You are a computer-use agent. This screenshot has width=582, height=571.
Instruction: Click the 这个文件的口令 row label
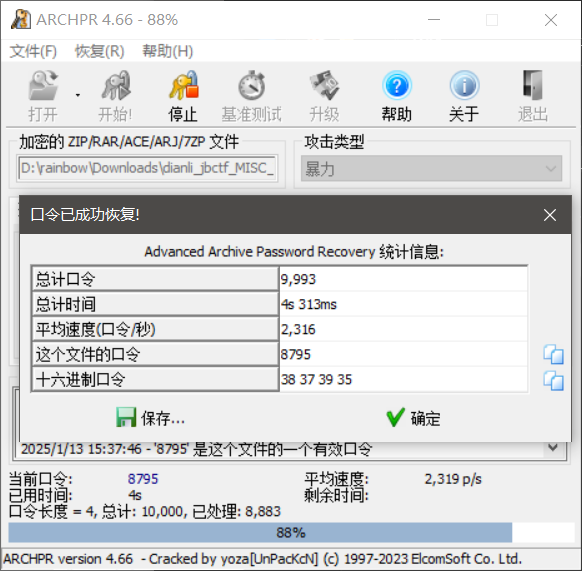[x=155, y=354]
